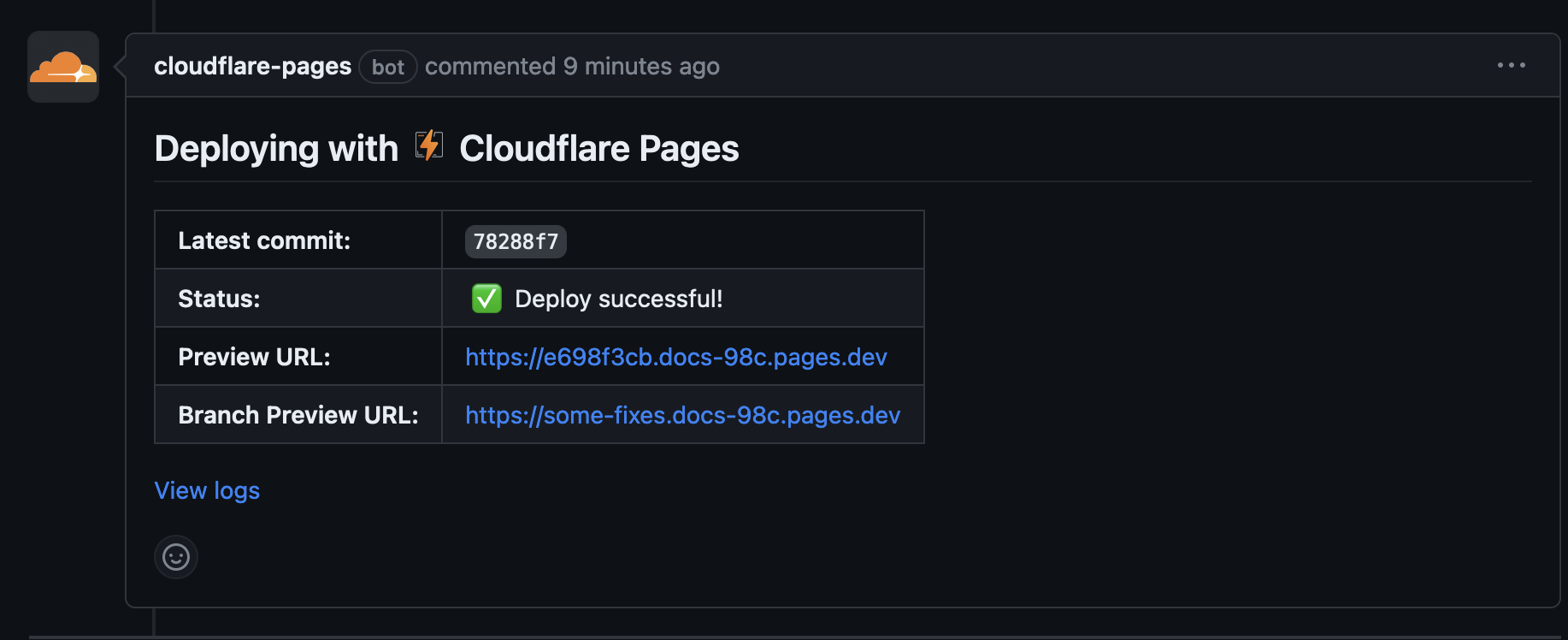Click the Cloudflare cloud avatar icon
Screen dimensions: 1568x640
point(63,67)
